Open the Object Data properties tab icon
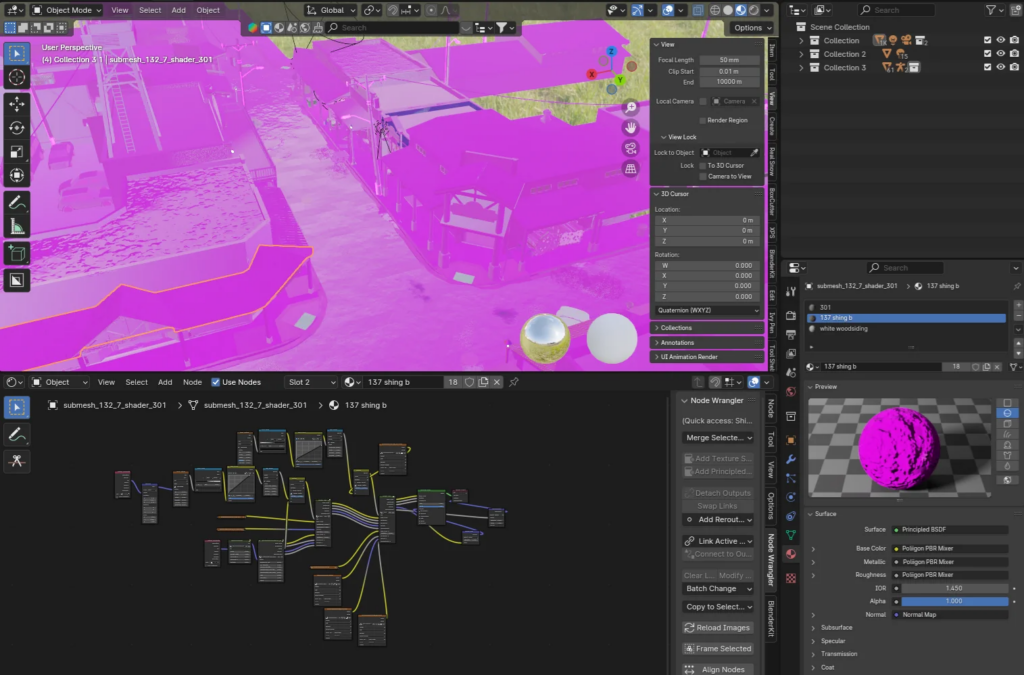This screenshot has width=1024, height=675. [x=791, y=535]
